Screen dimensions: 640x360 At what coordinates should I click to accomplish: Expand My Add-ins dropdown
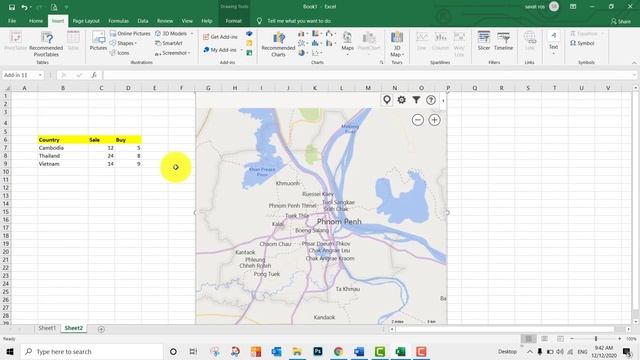pos(242,50)
